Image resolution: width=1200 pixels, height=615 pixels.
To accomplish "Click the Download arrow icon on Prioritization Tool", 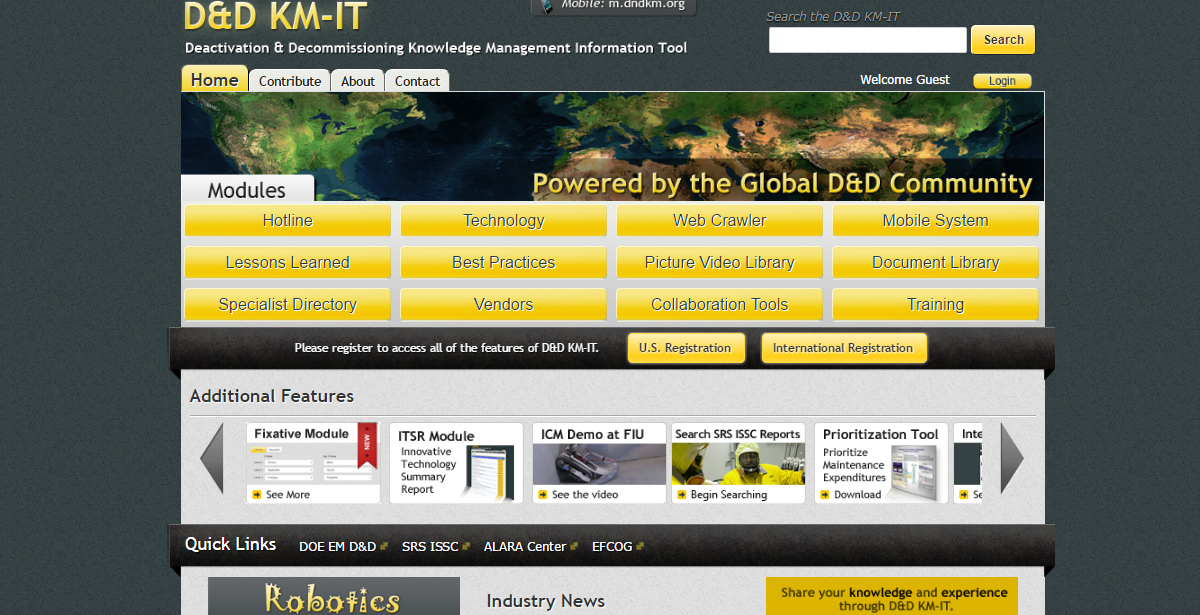I will point(826,494).
